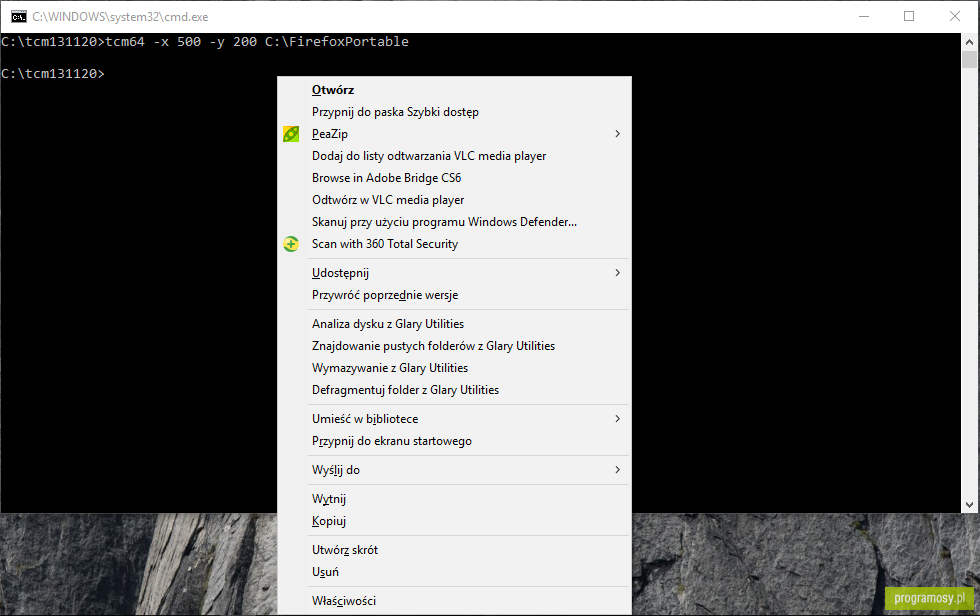The width and height of the screenshot is (980, 616).
Task: Choose Utwórz skrót entry
Action: (454, 550)
